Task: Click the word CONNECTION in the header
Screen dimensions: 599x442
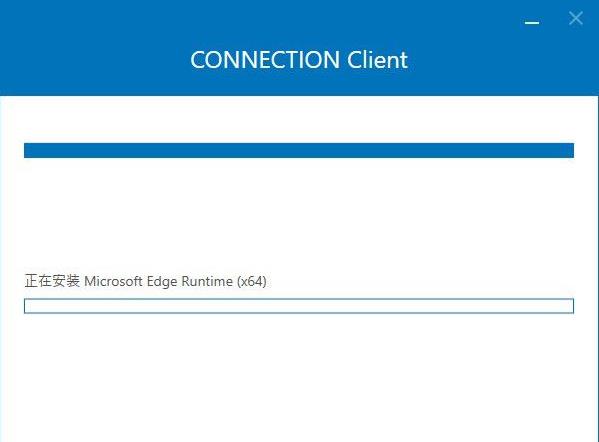Action: 265,60
